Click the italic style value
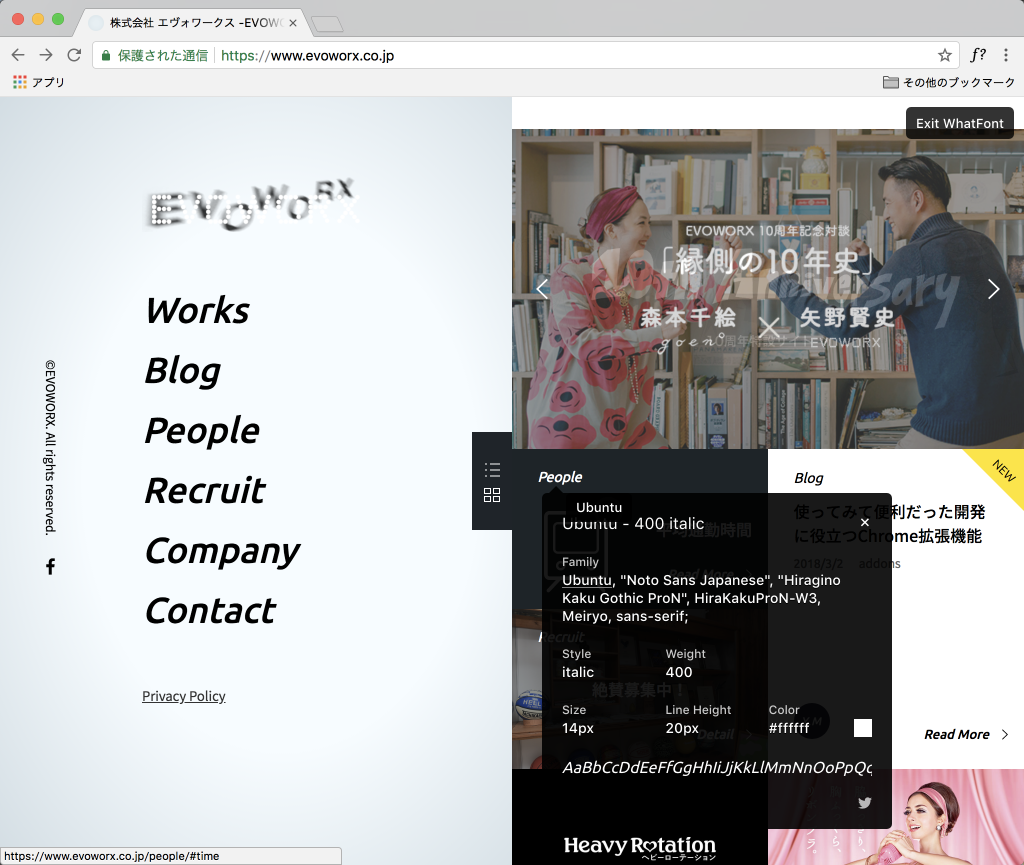 [x=578, y=672]
